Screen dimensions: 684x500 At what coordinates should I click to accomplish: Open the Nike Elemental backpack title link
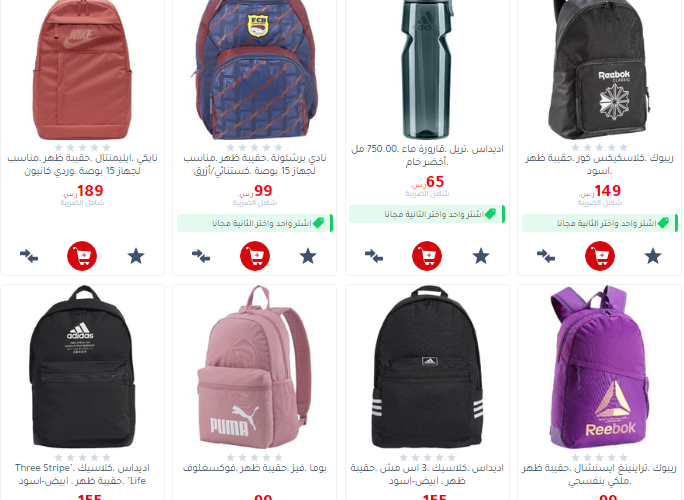coord(82,164)
